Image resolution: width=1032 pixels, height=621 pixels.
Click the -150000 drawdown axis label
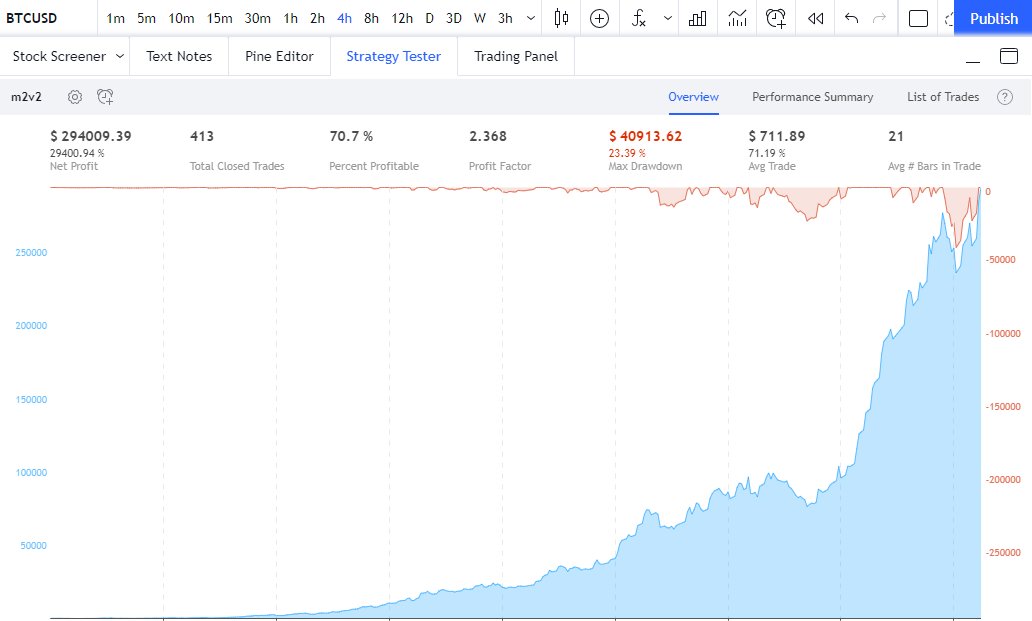pyautogui.click(x=1002, y=407)
